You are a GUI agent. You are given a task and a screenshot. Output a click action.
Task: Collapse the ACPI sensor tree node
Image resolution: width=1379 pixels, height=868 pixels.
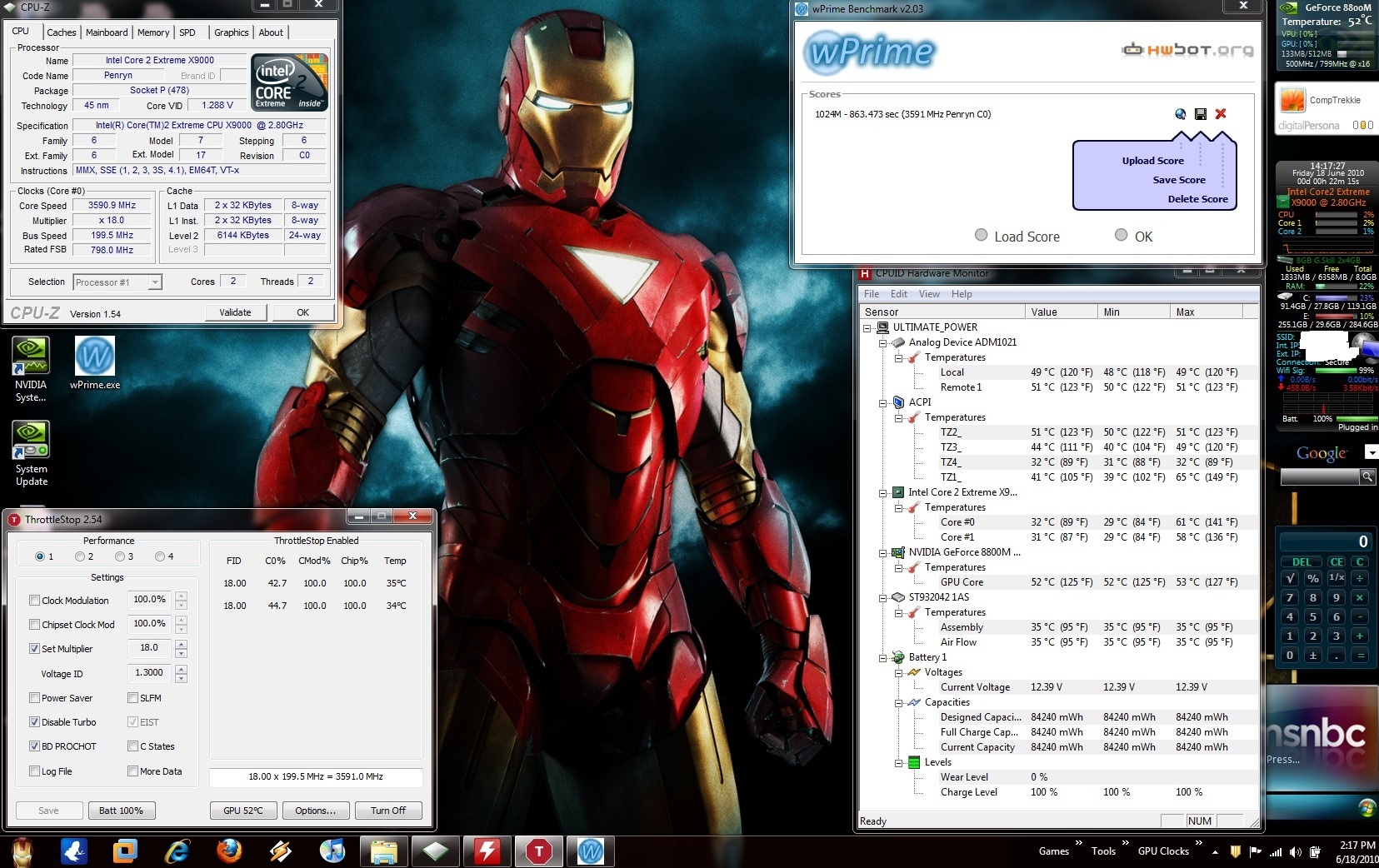pos(882,402)
